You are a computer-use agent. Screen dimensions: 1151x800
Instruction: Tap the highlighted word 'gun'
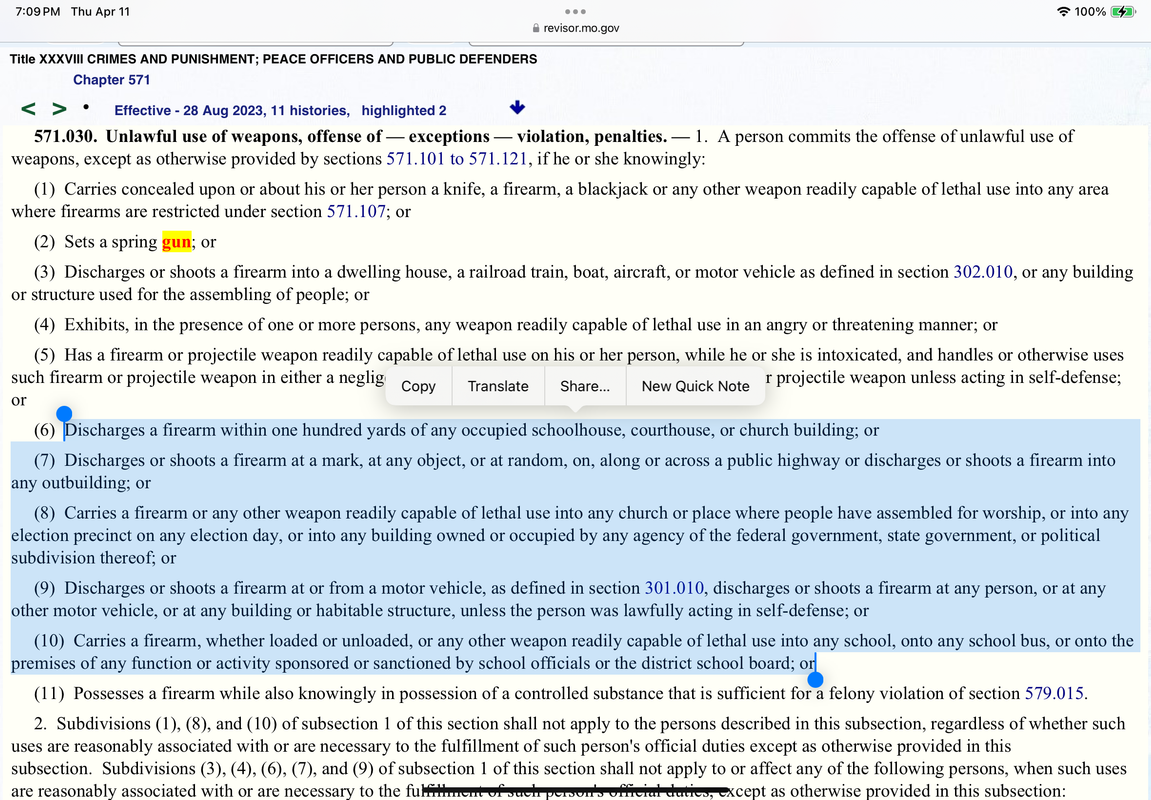pos(176,242)
